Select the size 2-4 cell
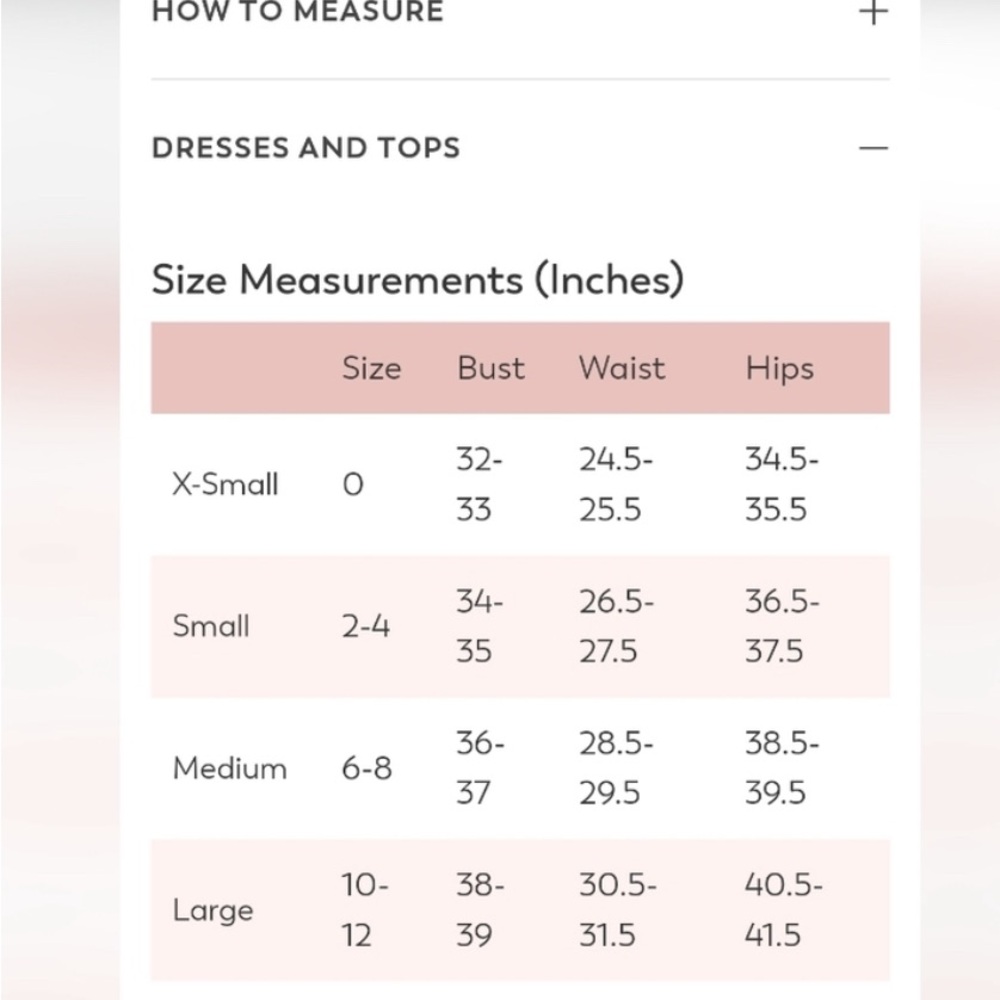This screenshot has width=1000, height=1000. tap(365, 626)
